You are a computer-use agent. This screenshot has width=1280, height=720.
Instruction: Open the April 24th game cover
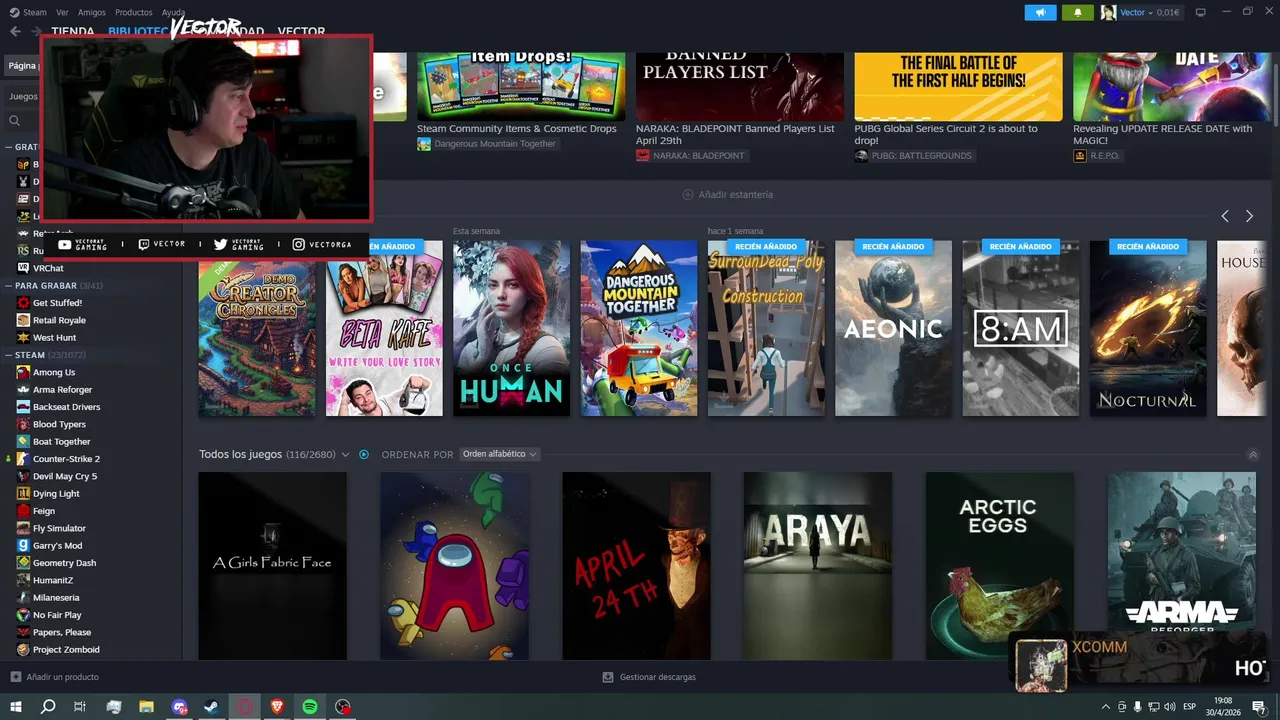[x=636, y=566]
